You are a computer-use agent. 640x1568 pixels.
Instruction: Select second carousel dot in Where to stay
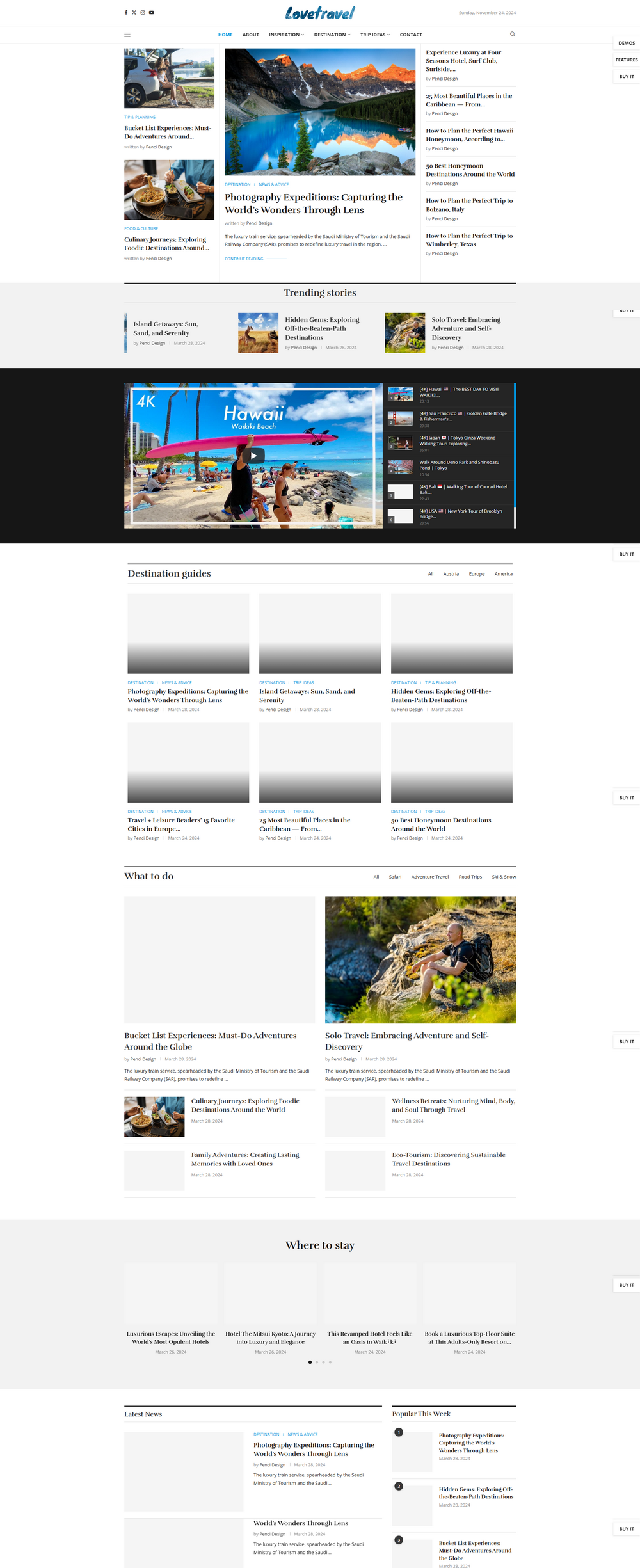[317, 1362]
